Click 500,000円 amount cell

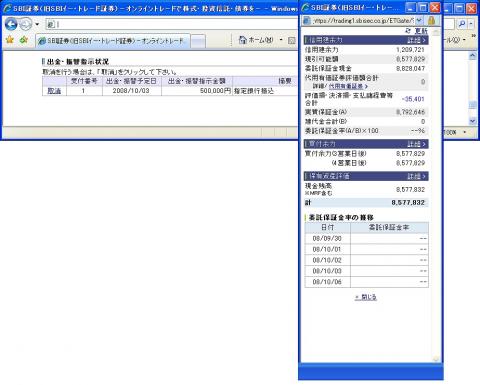[197, 91]
